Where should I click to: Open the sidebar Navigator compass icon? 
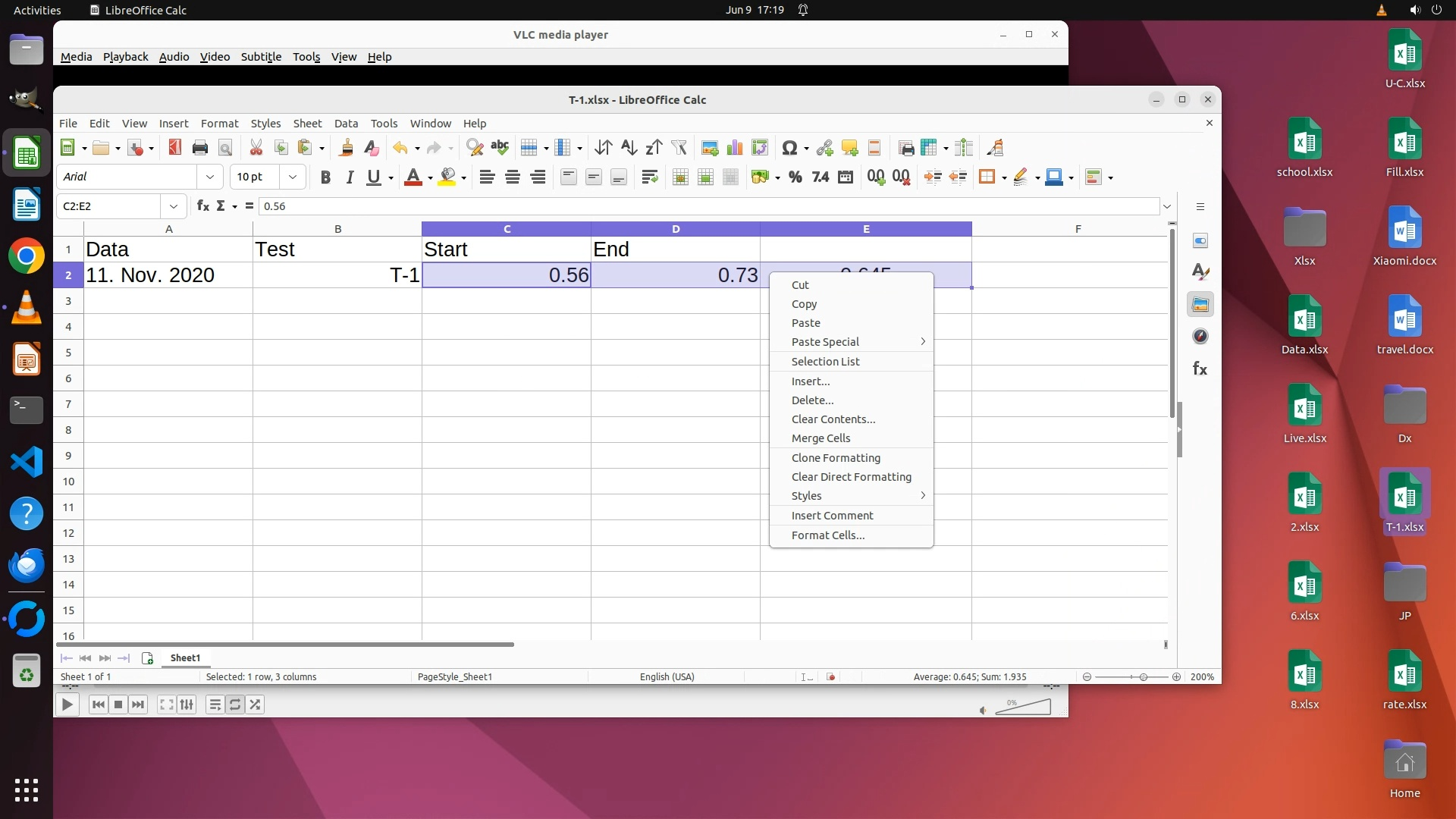pos(1200,337)
